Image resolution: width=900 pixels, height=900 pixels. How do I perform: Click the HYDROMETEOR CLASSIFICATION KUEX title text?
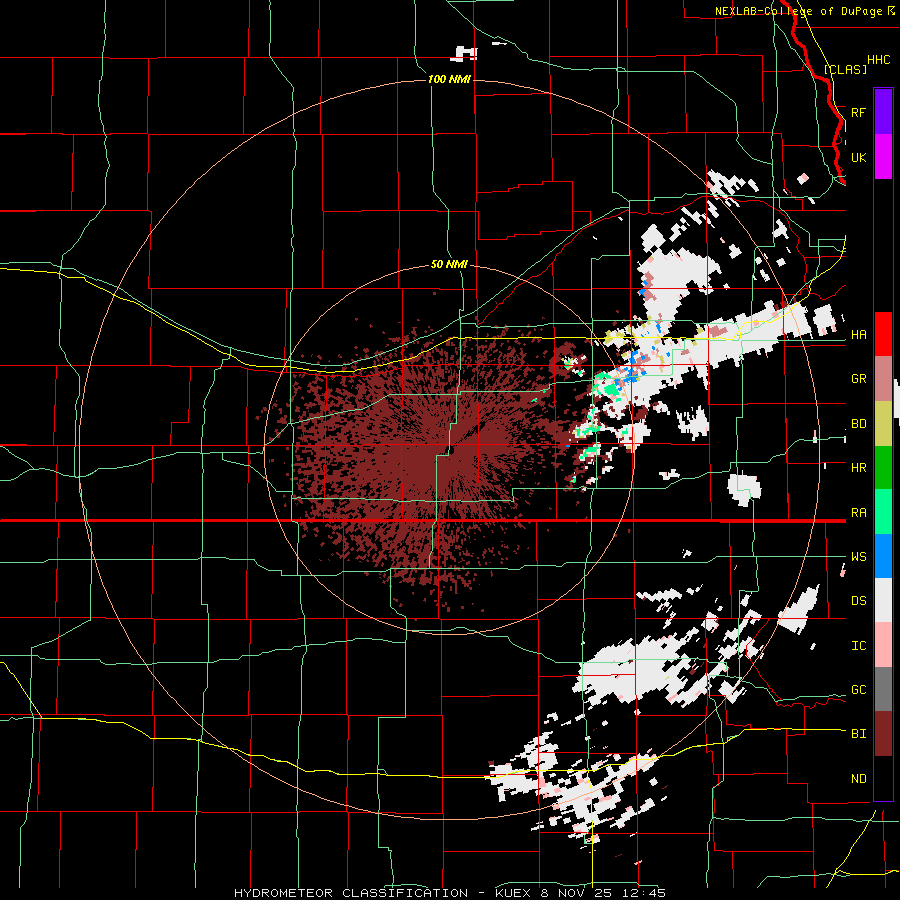[x=449, y=893]
